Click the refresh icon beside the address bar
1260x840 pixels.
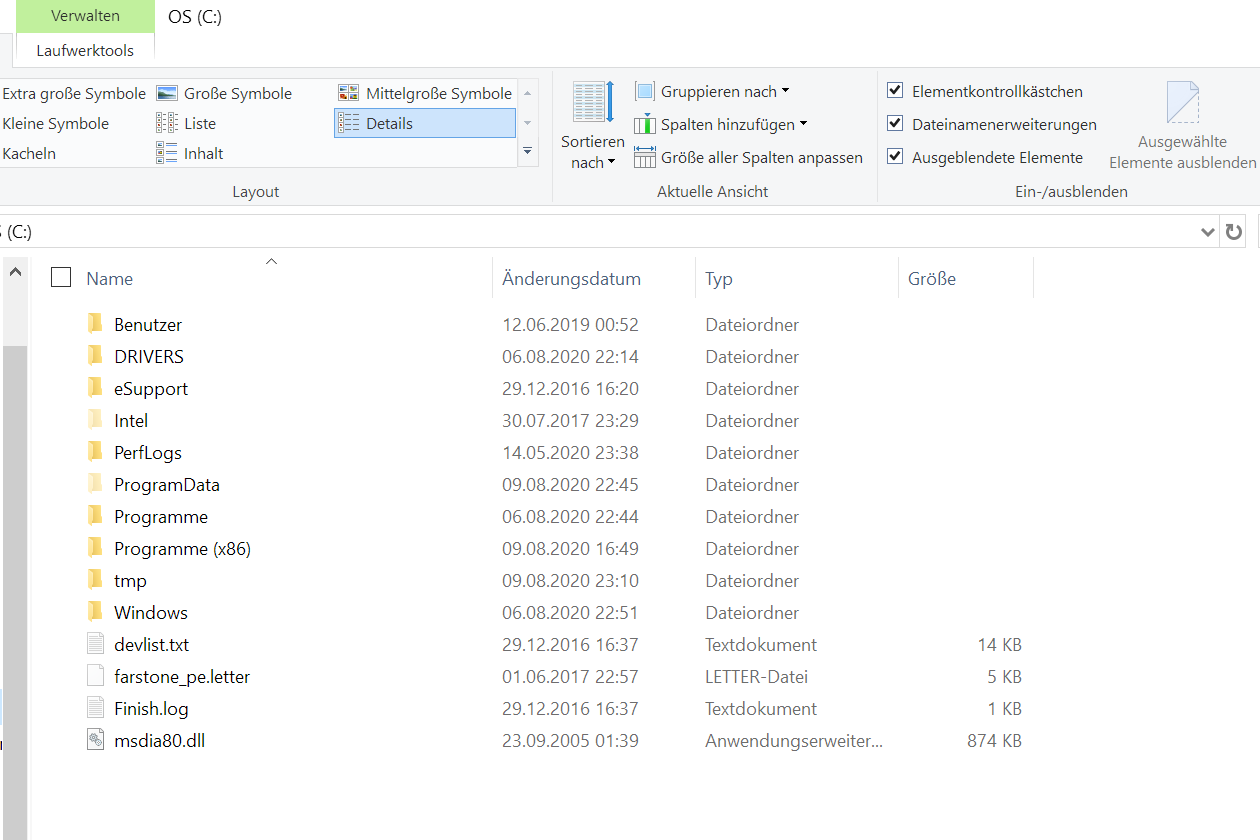click(1234, 232)
